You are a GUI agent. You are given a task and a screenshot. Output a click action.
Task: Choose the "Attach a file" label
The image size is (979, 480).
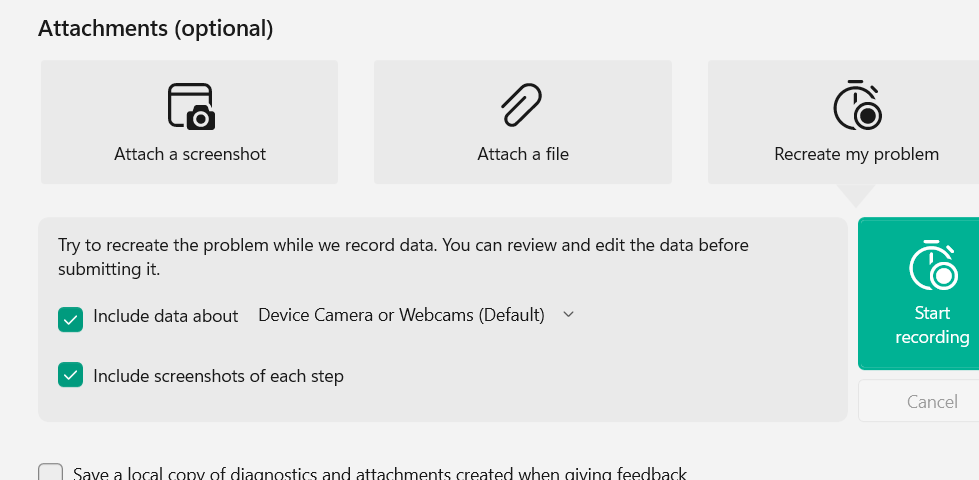523,154
